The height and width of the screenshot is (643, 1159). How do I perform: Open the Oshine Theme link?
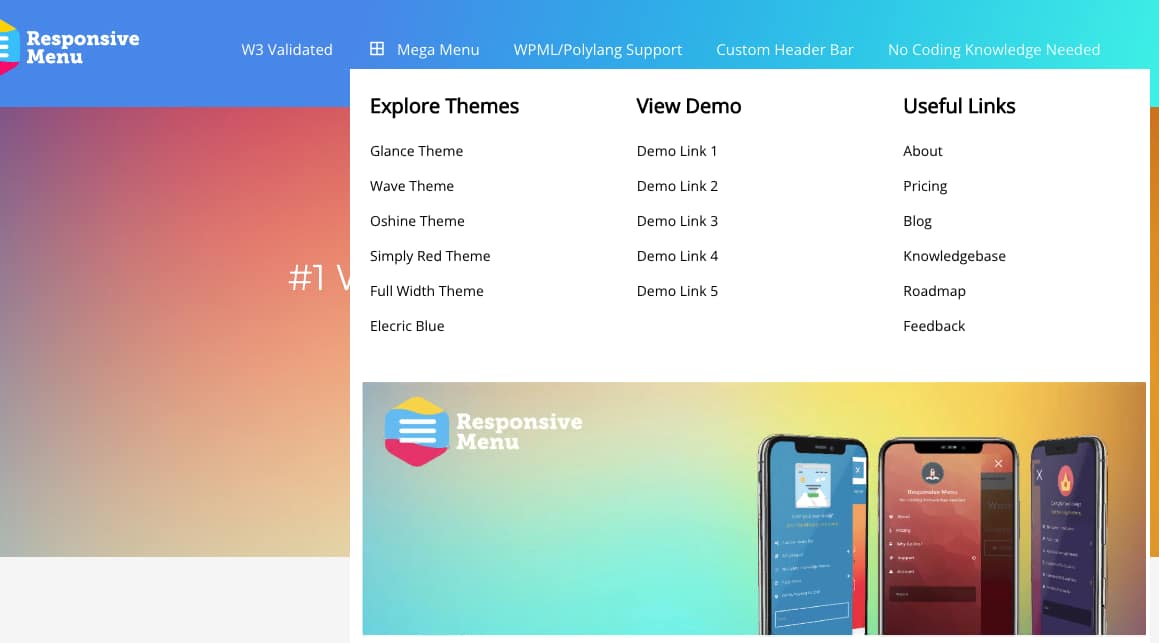417,221
